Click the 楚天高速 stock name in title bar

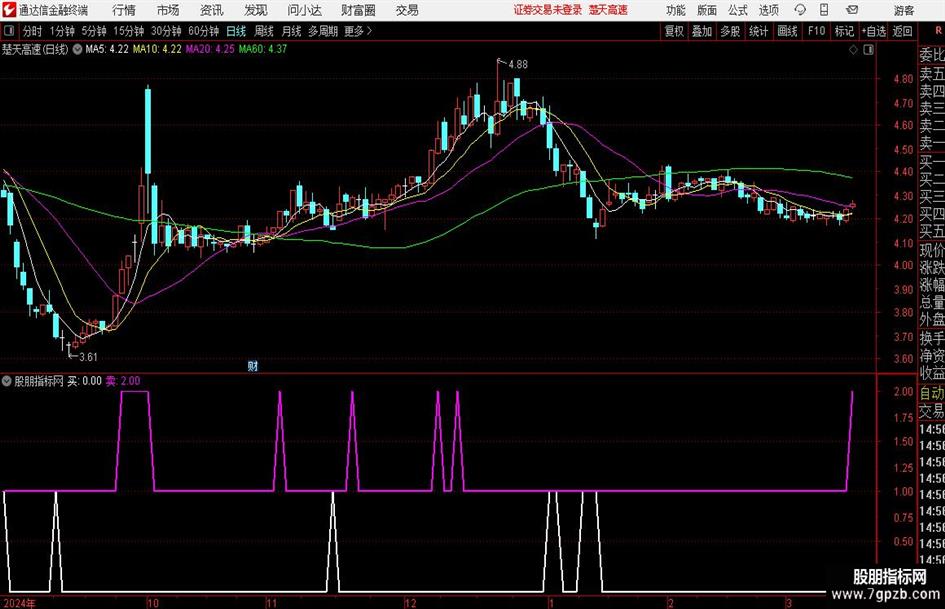click(608, 10)
